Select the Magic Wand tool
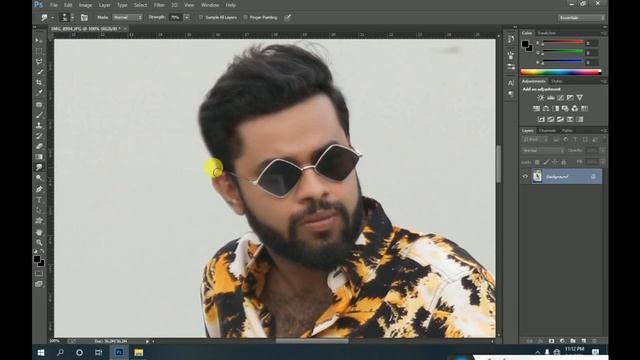This screenshot has height=360, width=640. (x=39, y=72)
